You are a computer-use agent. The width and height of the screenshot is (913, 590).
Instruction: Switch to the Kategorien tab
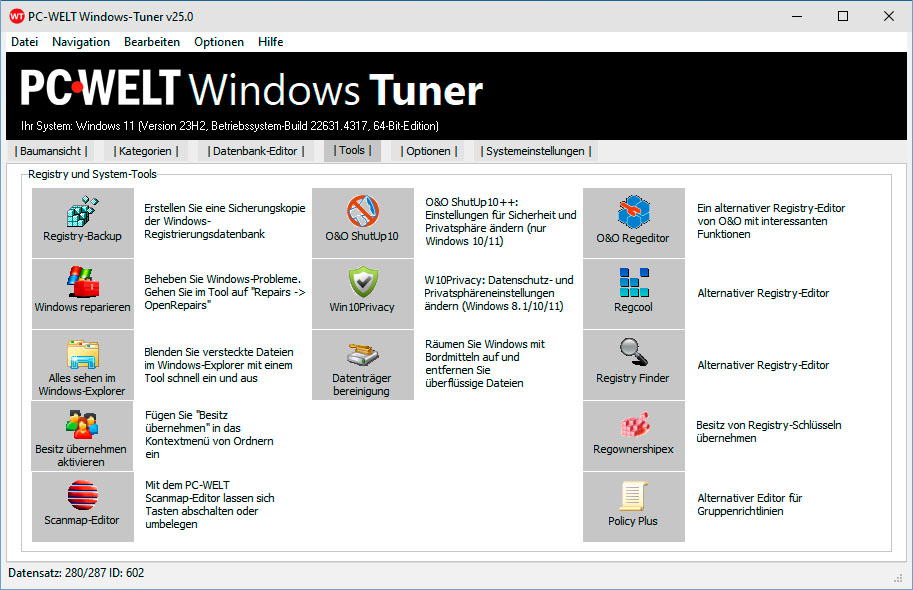point(146,151)
